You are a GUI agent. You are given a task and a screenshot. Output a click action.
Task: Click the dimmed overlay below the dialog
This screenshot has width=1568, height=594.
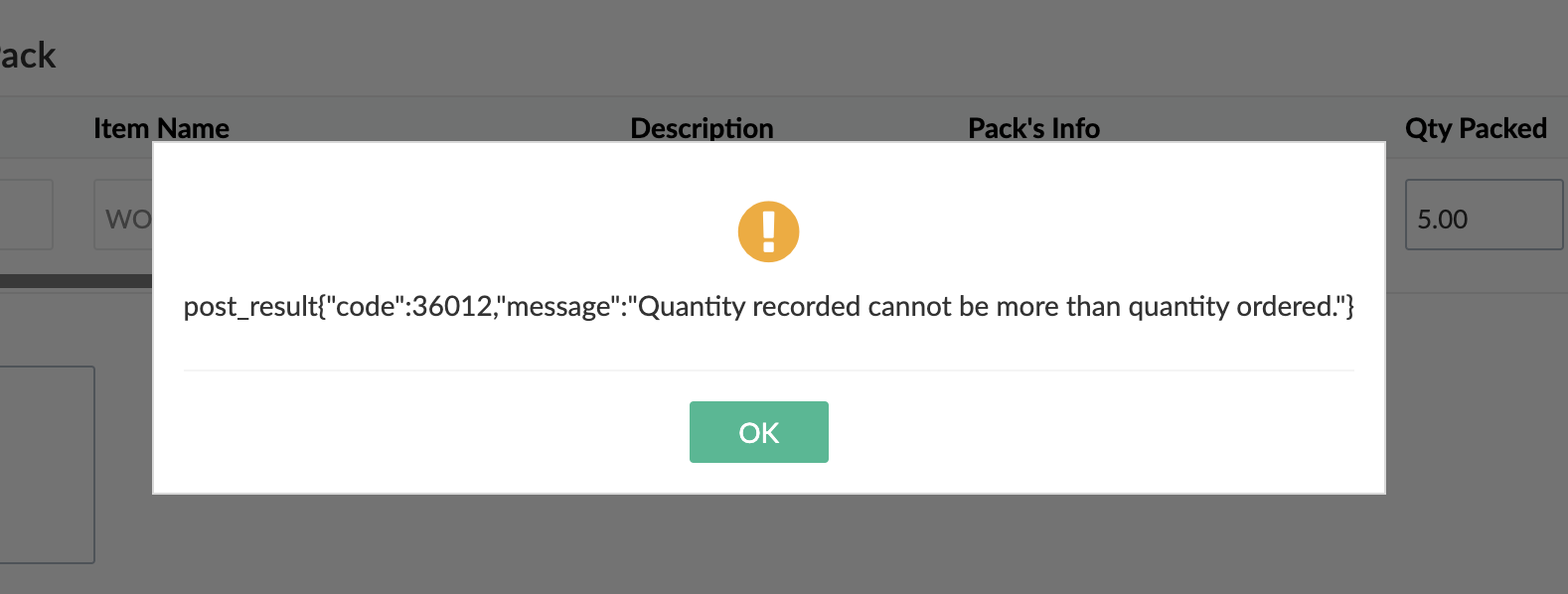(x=768, y=544)
